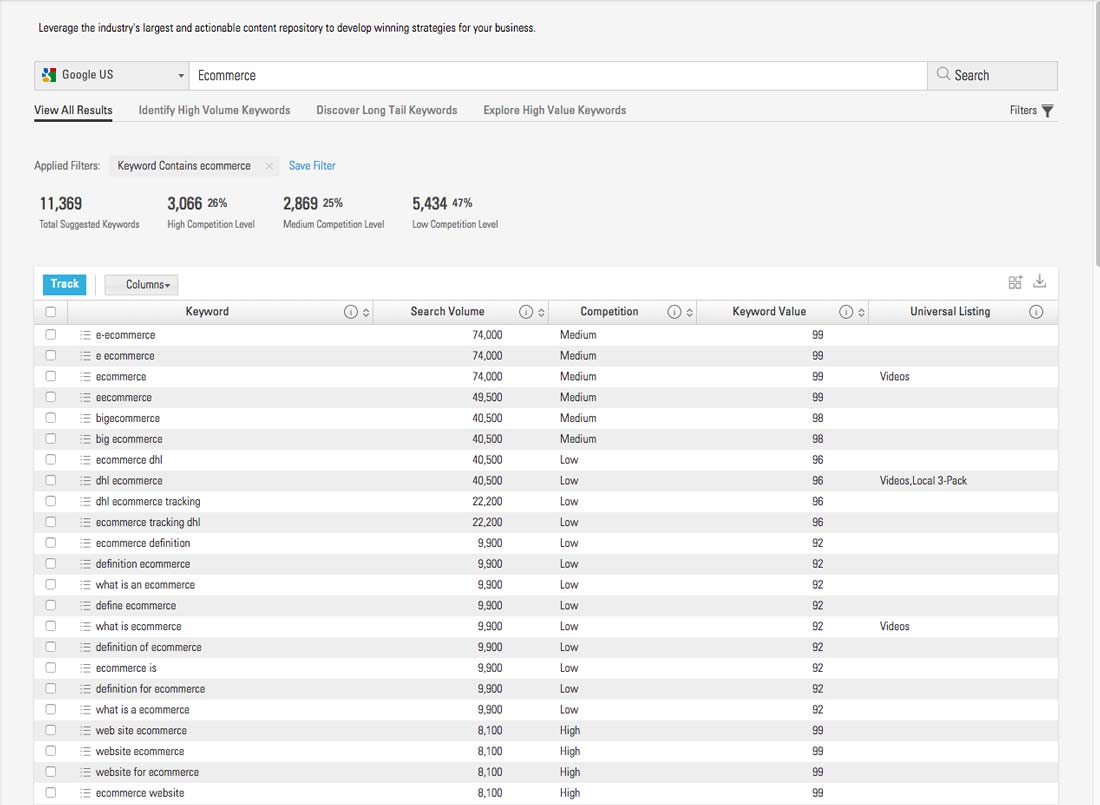Screen dimensions: 1100x805
Task: Click the download export icon above table
Action: click(x=1040, y=282)
